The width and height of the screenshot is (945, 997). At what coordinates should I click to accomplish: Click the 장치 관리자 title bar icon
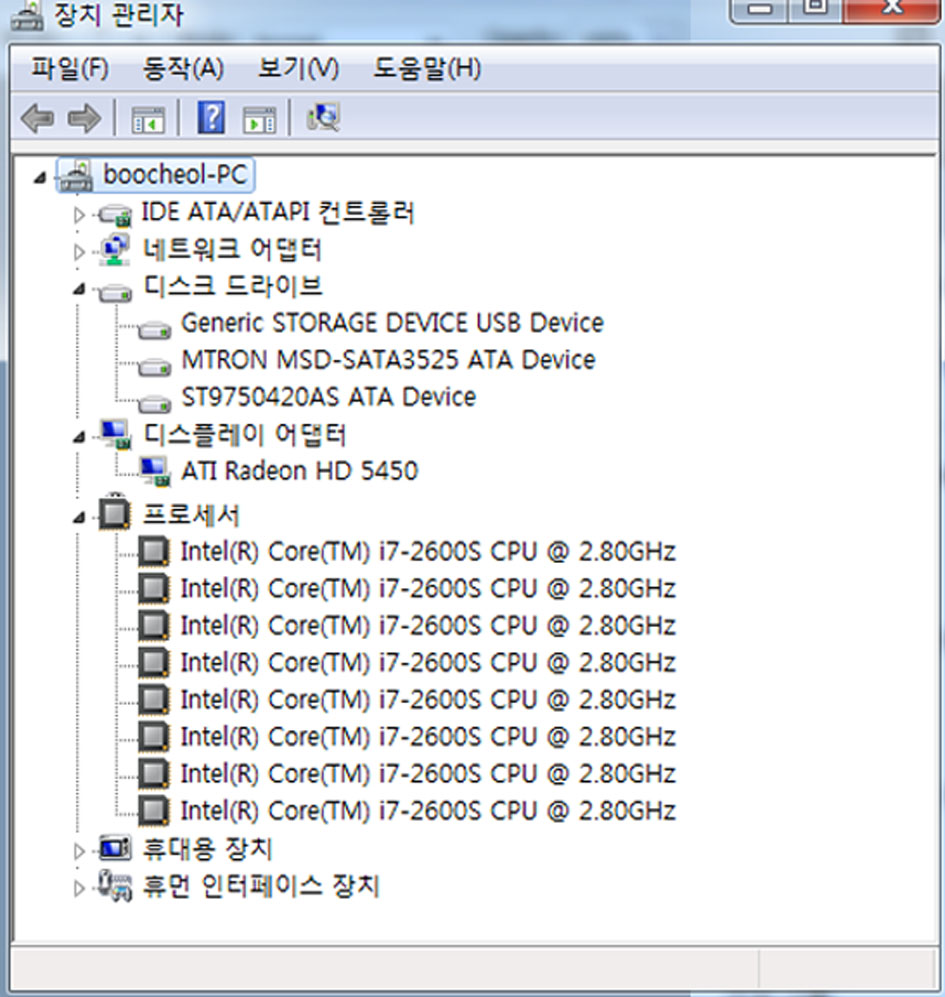27,15
